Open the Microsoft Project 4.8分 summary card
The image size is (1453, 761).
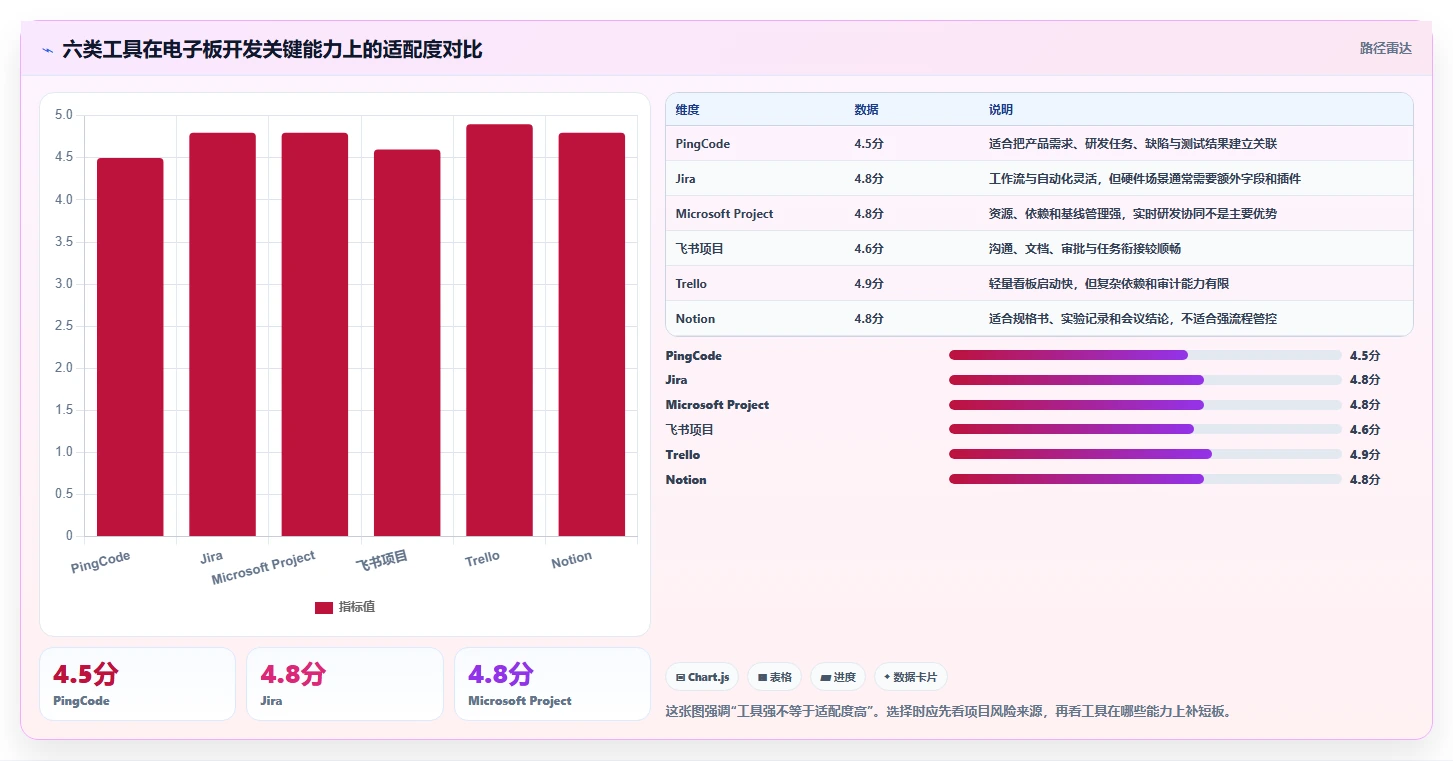pyautogui.click(x=552, y=684)
